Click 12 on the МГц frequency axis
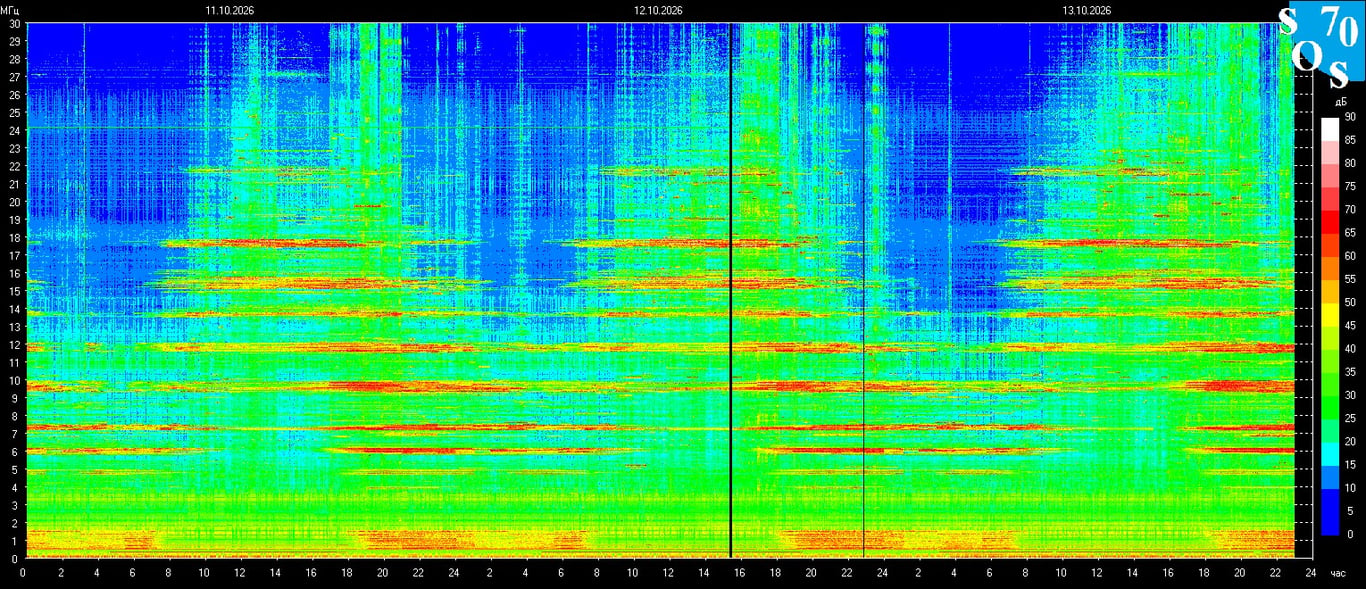1366x589 pixels. 14,345
